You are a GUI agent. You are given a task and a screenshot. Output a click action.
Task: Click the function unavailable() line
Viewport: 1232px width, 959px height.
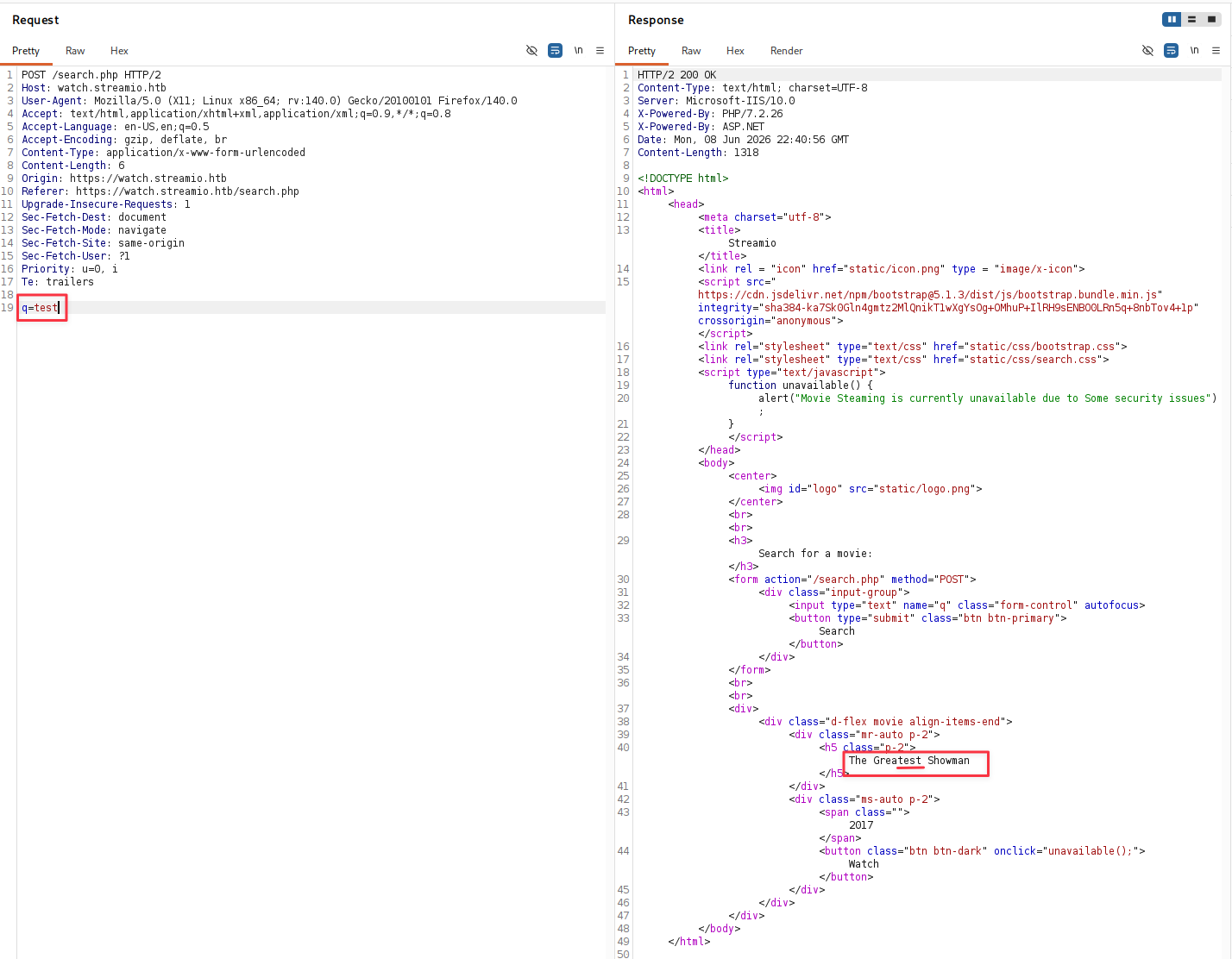801,385
